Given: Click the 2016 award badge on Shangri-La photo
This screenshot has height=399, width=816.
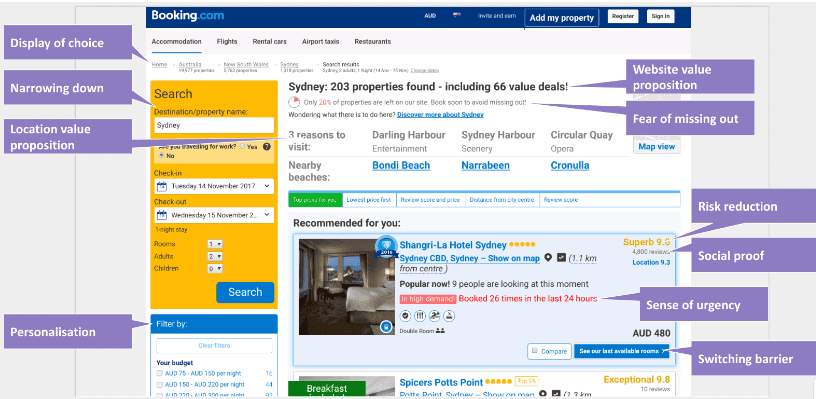Looking at the screenshot, I should (386, 247).
